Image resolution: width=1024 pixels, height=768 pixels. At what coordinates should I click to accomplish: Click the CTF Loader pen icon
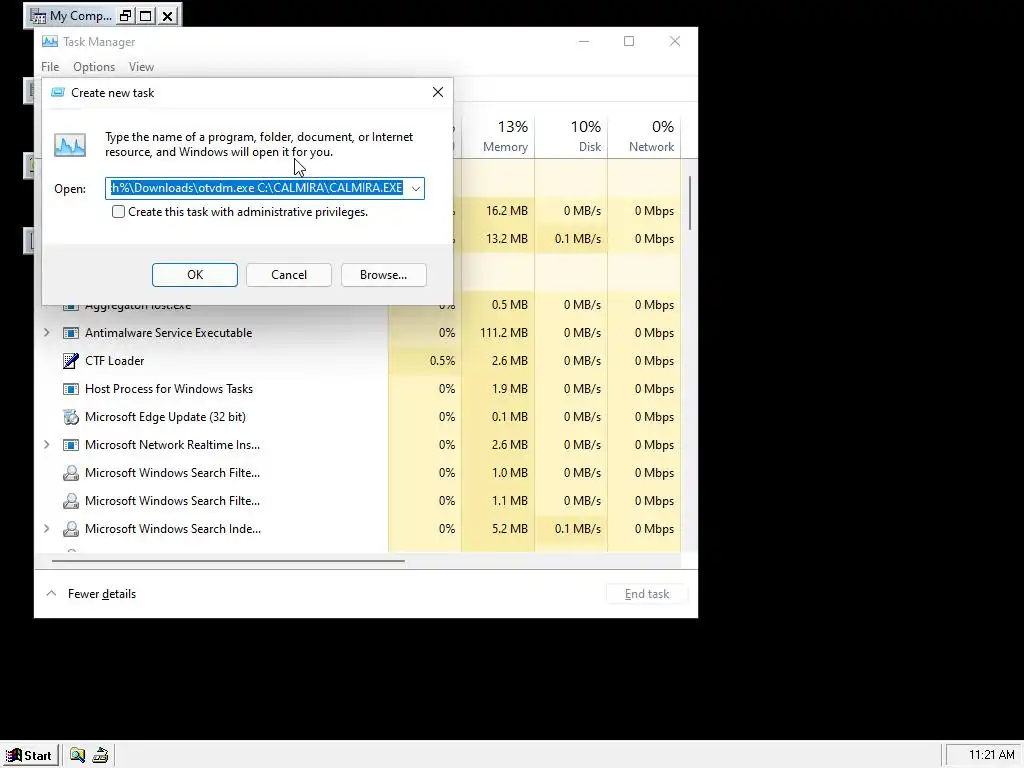click(71, 360)
